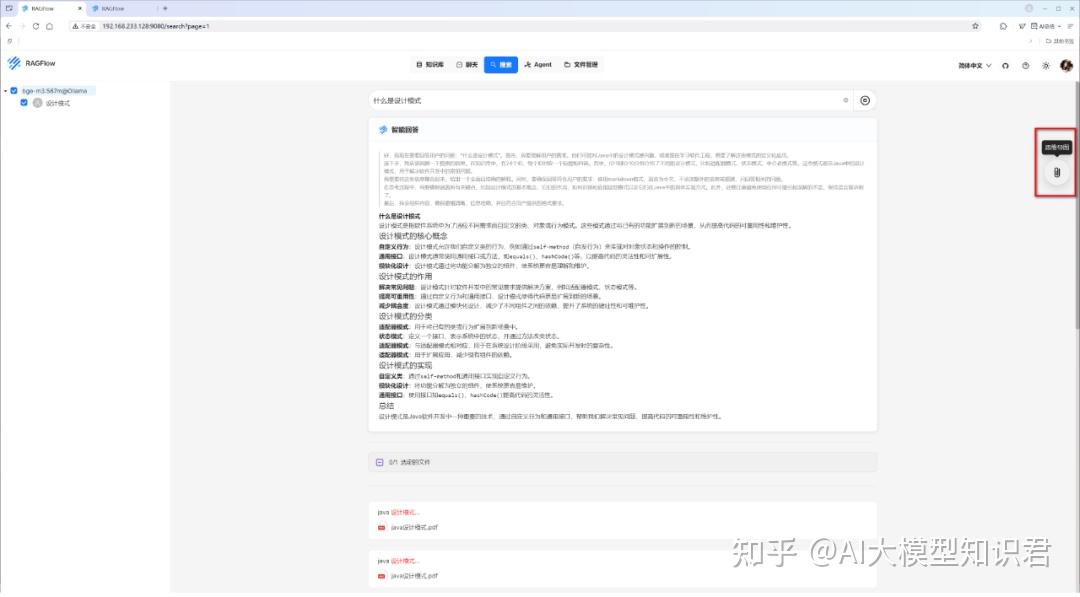1080x597 pixels.
Task: Uncheck the 设计模式 checkbox
Action: point(24,103)
